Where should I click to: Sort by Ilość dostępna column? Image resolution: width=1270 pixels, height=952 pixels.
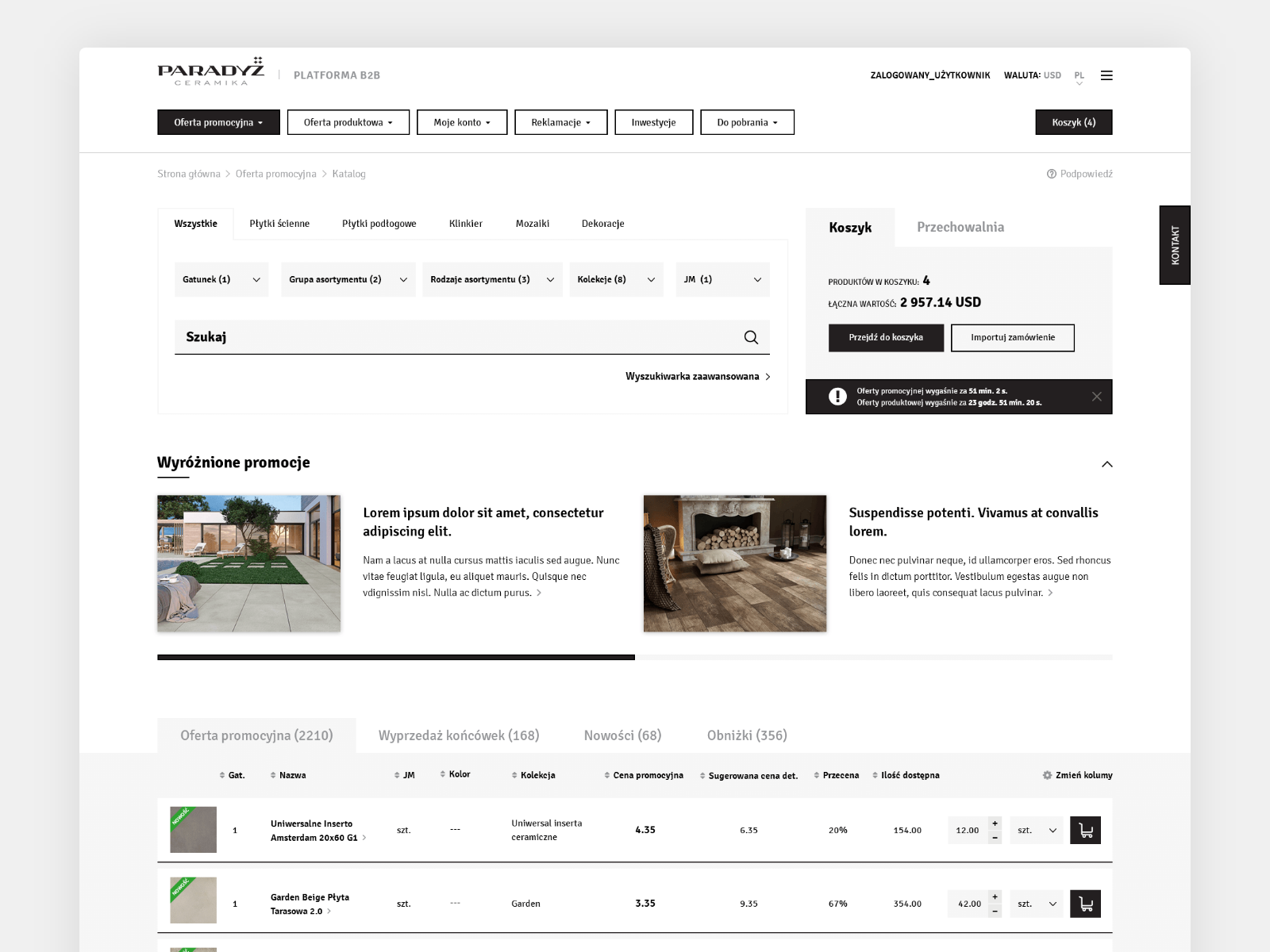[906, 775]
